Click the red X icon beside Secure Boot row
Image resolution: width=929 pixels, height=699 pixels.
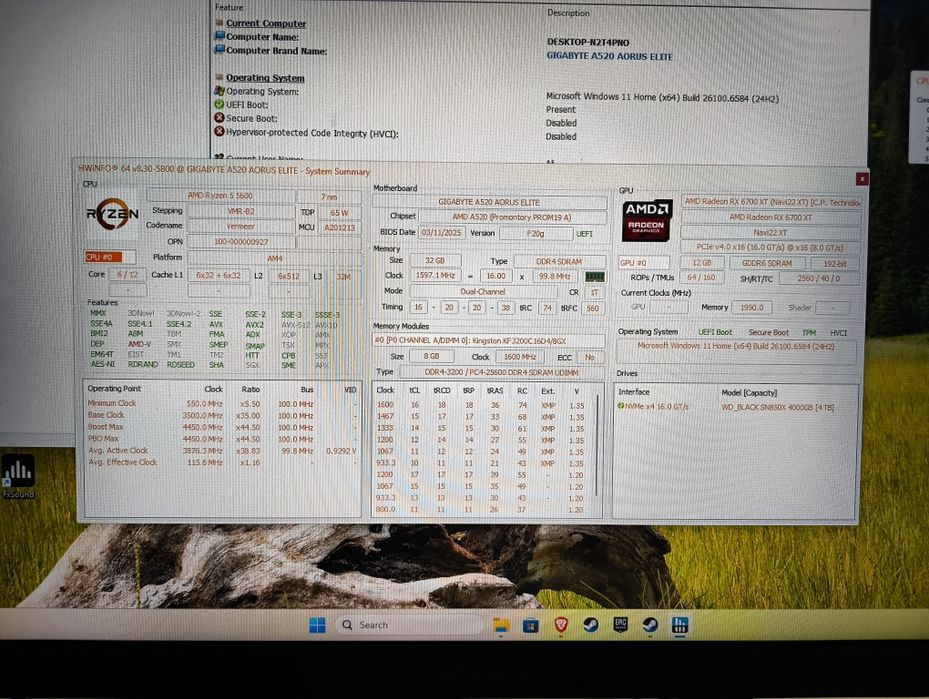pyautogui.click(x=219, y=118)
